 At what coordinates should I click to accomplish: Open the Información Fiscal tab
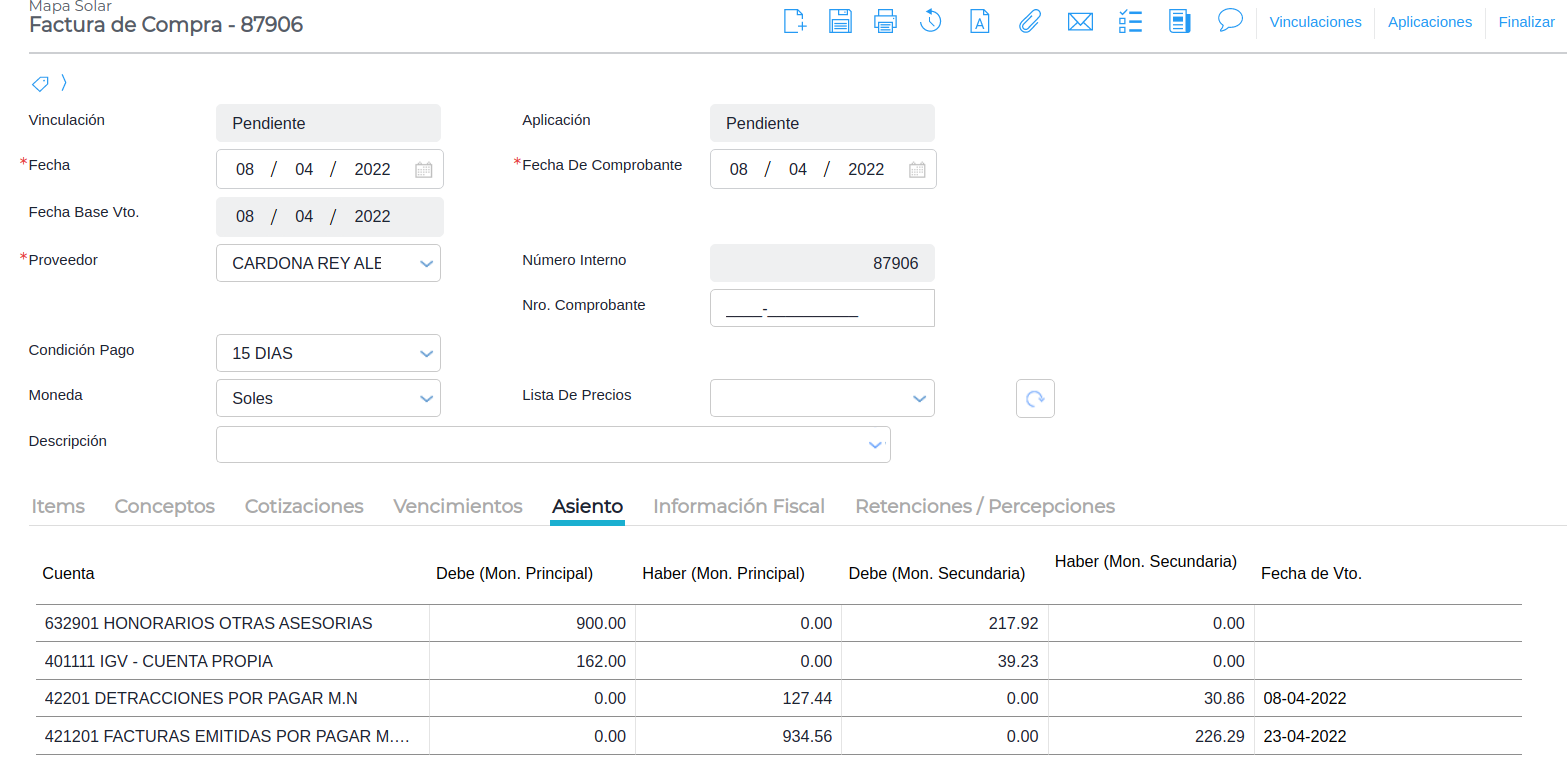pyautogui.click(x=738, y=506)
